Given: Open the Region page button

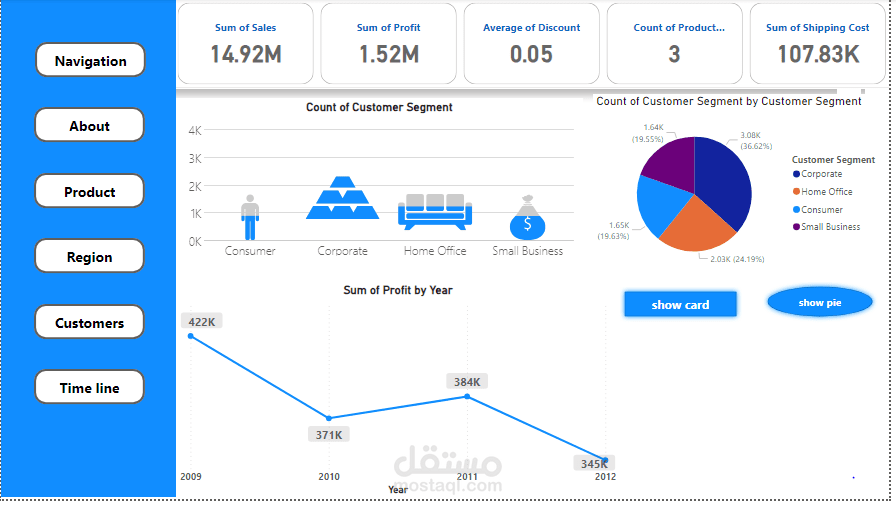Looking at the screenshot, I should click(x=89, y=256).
